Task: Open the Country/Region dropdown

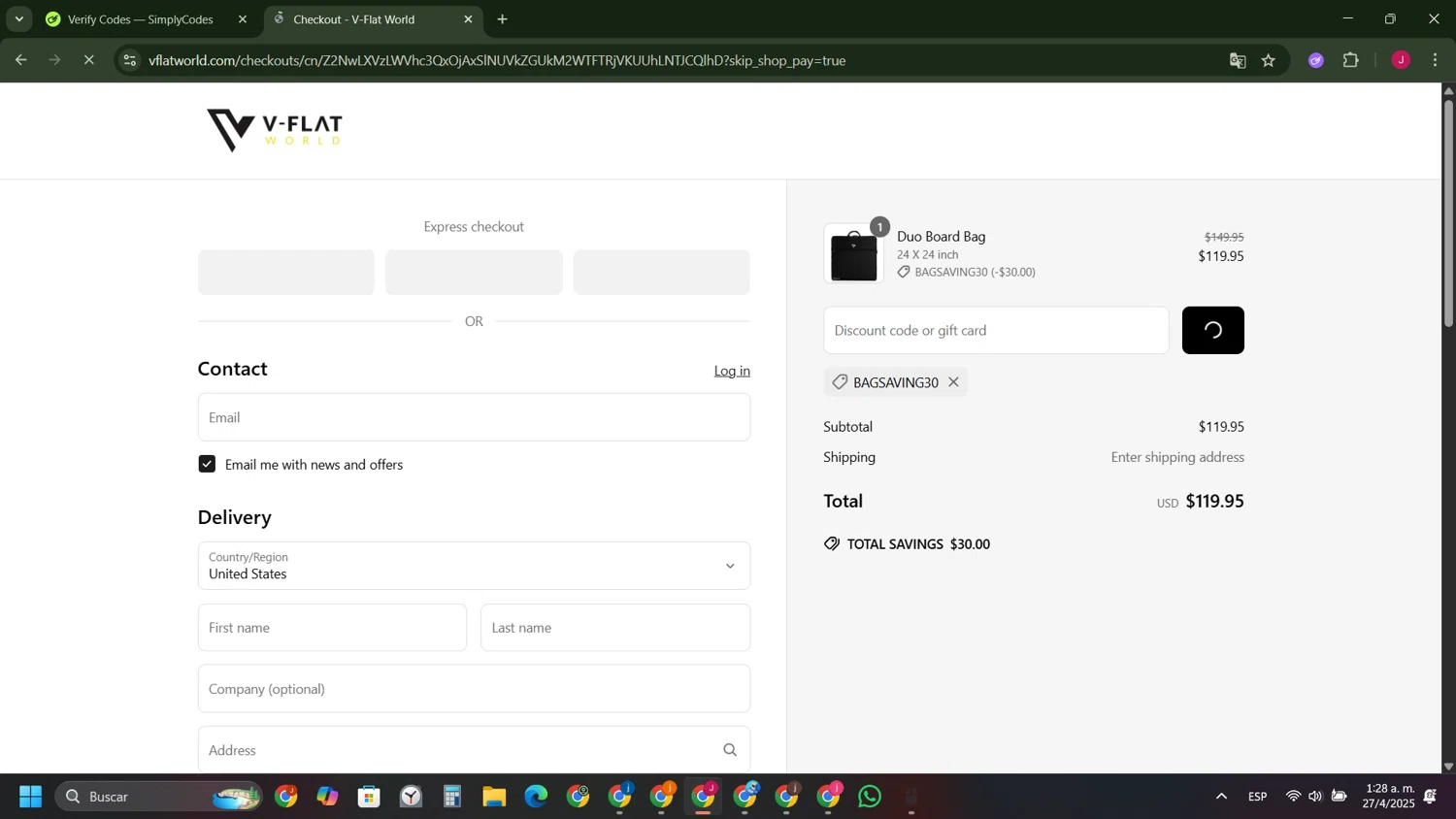Action: point(474,566)
